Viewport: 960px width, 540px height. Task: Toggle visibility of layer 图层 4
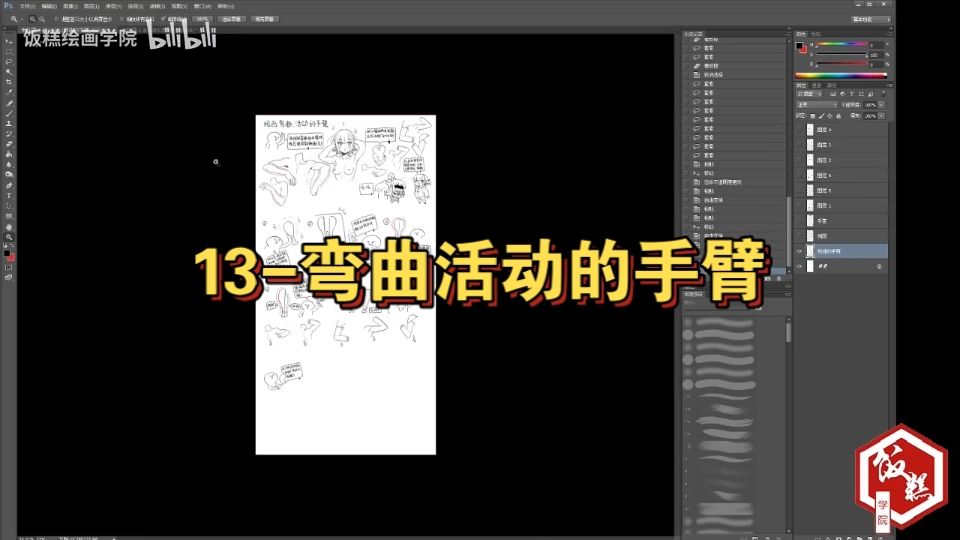click(799, 130)
